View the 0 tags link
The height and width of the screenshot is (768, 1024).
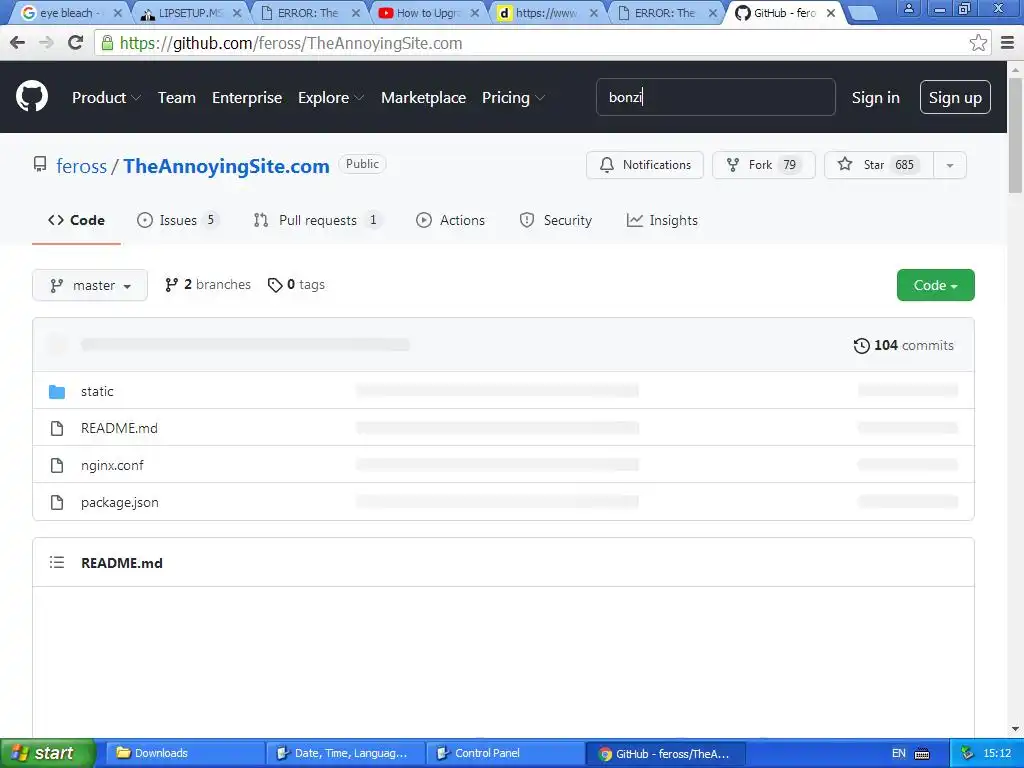pos(296,285)
